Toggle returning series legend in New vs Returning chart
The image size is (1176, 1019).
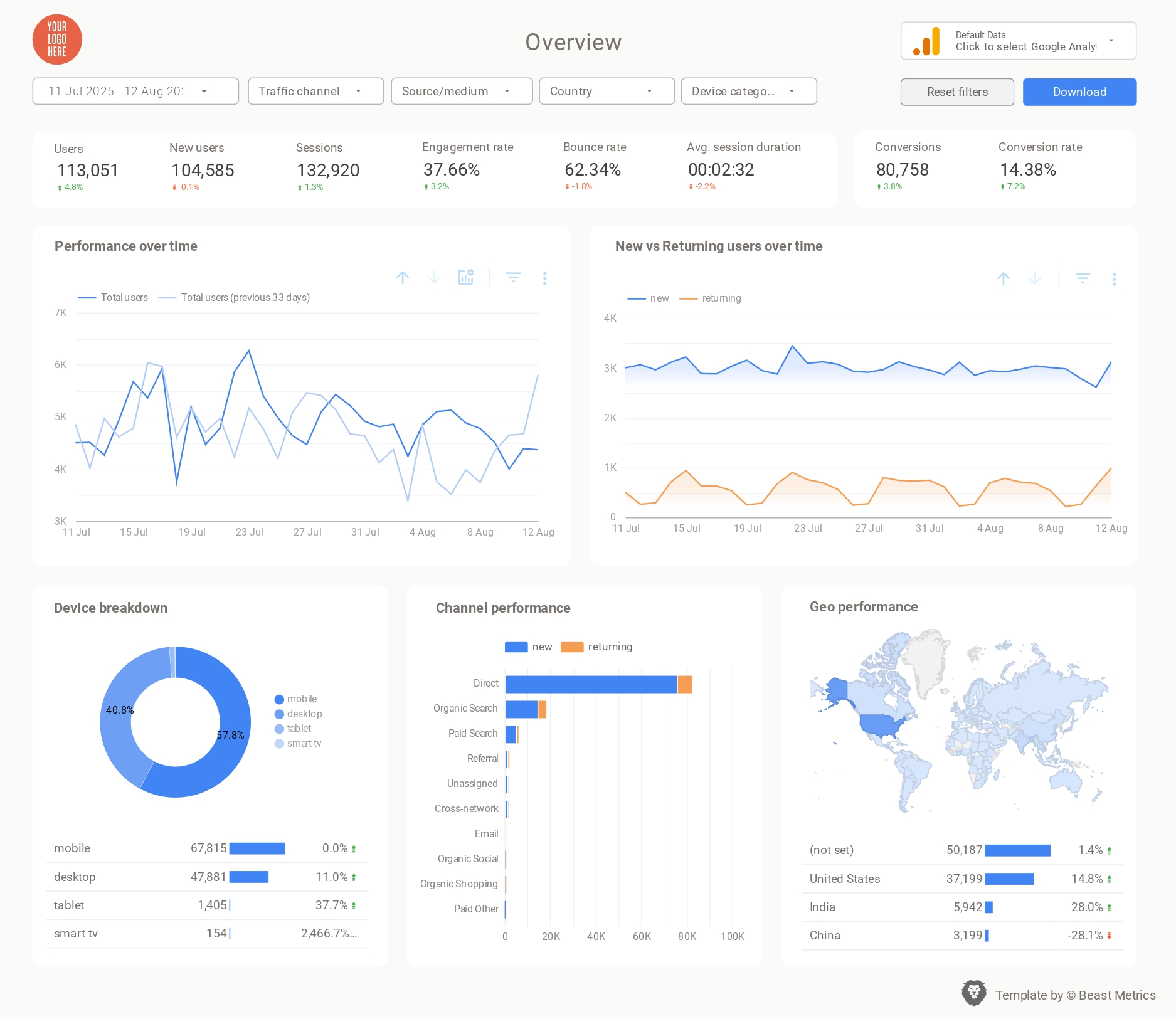click(x=711, y=298)
